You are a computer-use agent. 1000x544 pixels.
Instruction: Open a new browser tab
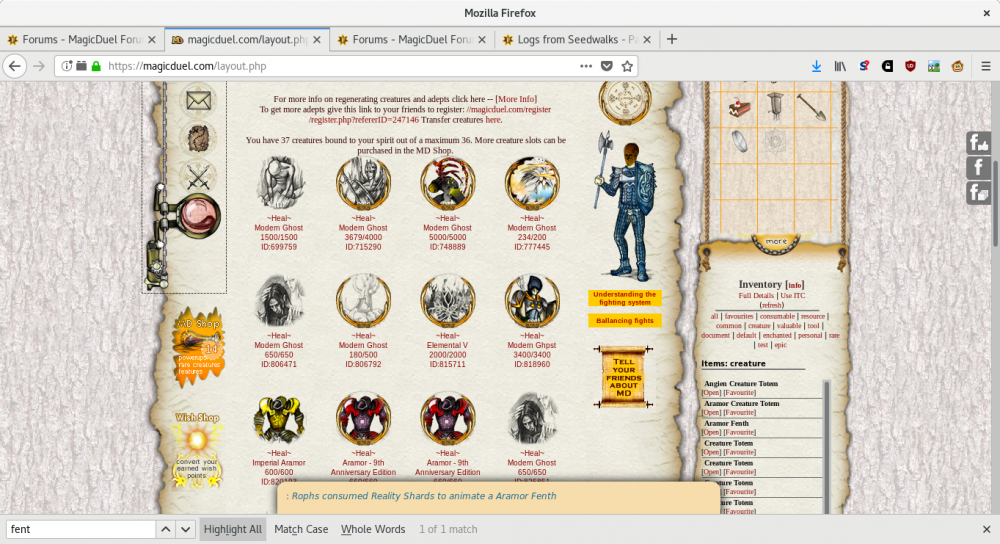(672, 40)
